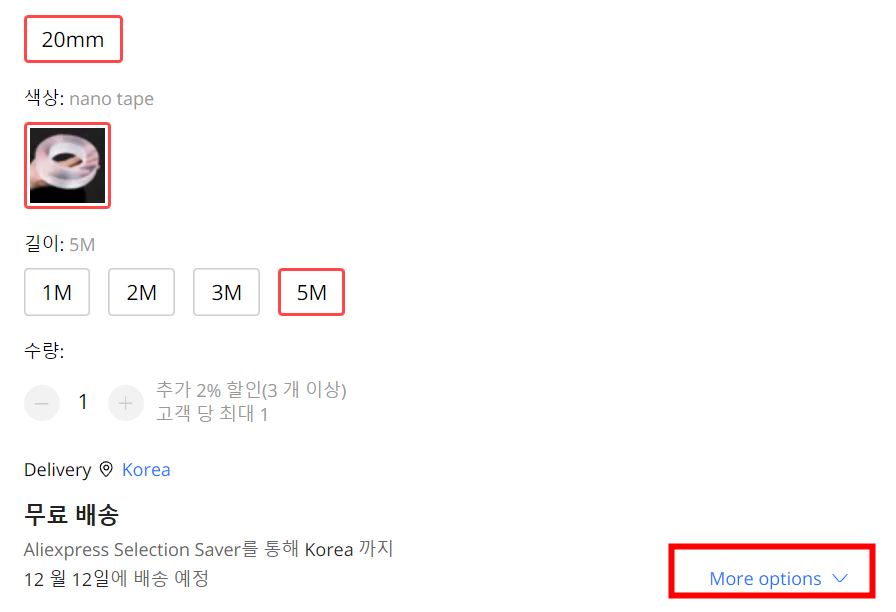The height and width of the screenshot is (612, 896).
Task: Click the Aliexpress Selection Saver shipping text
Action: point(209,549)
